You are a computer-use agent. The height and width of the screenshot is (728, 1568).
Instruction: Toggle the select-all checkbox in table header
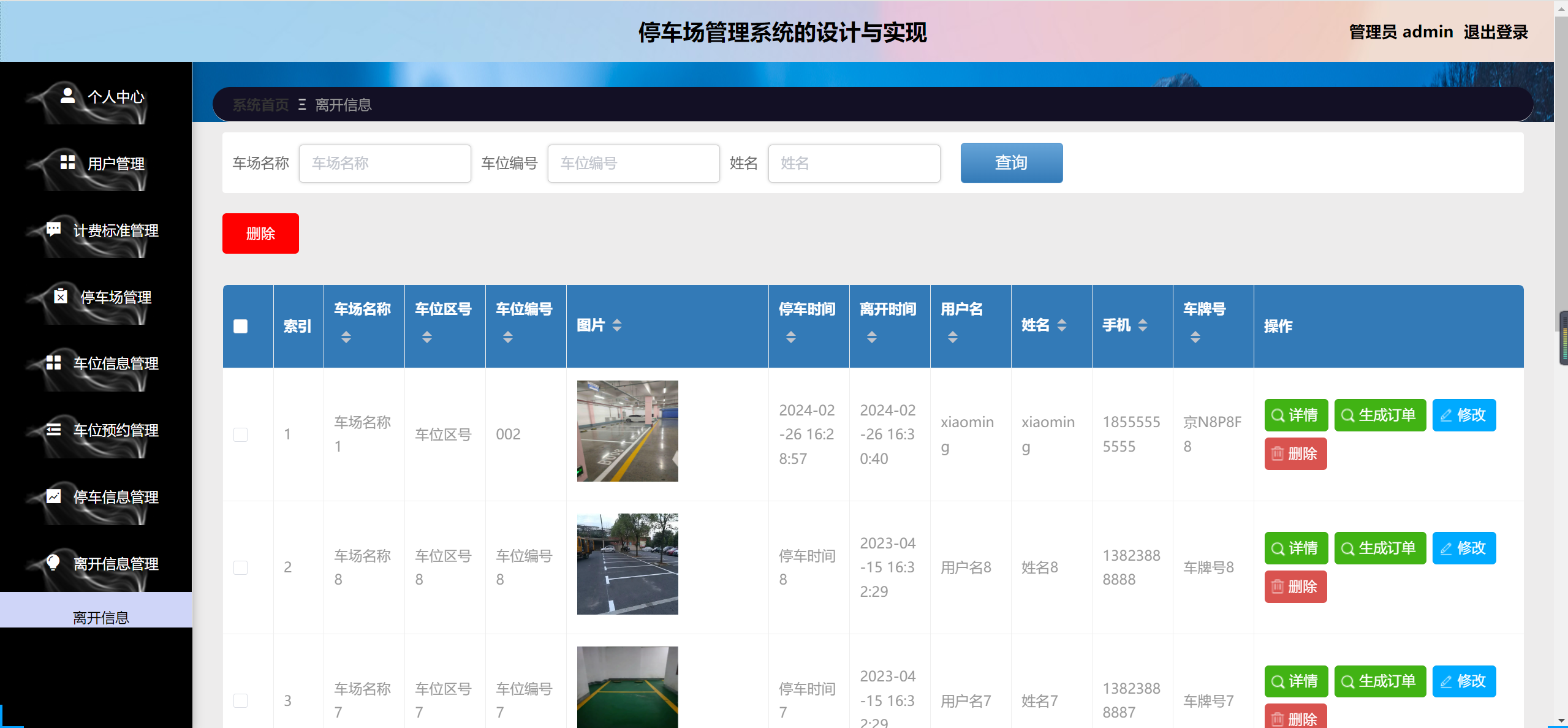click(240, 326)
